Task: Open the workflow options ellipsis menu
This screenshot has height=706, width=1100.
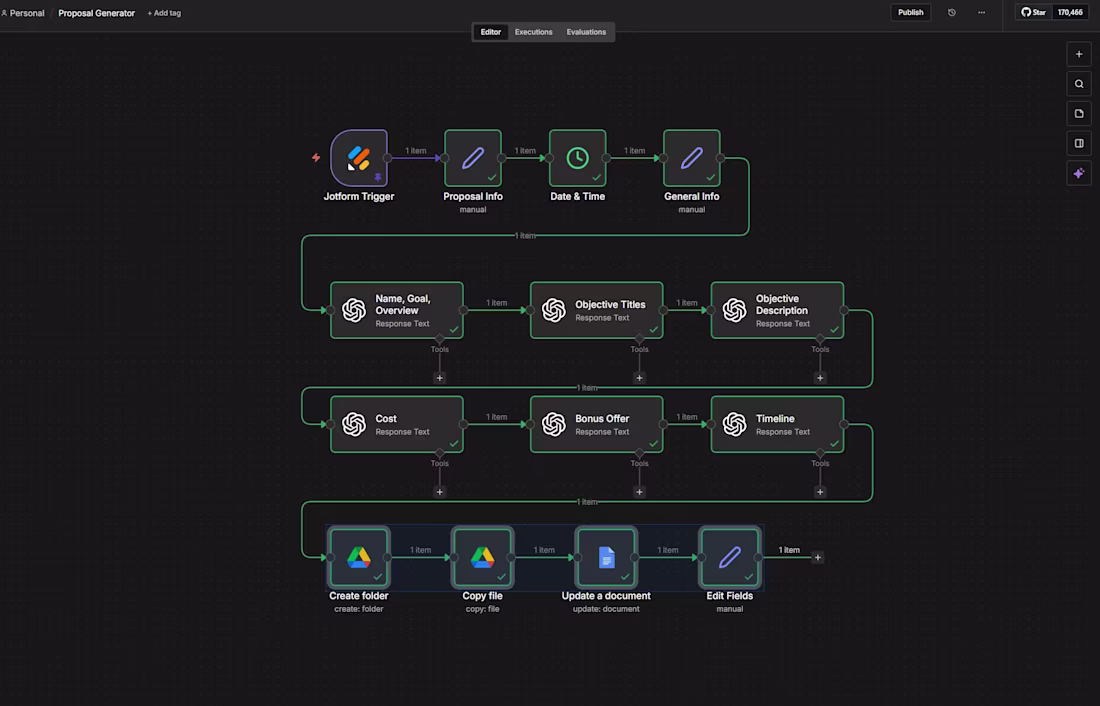Action: pyautogui.click(x=981, y=12)
